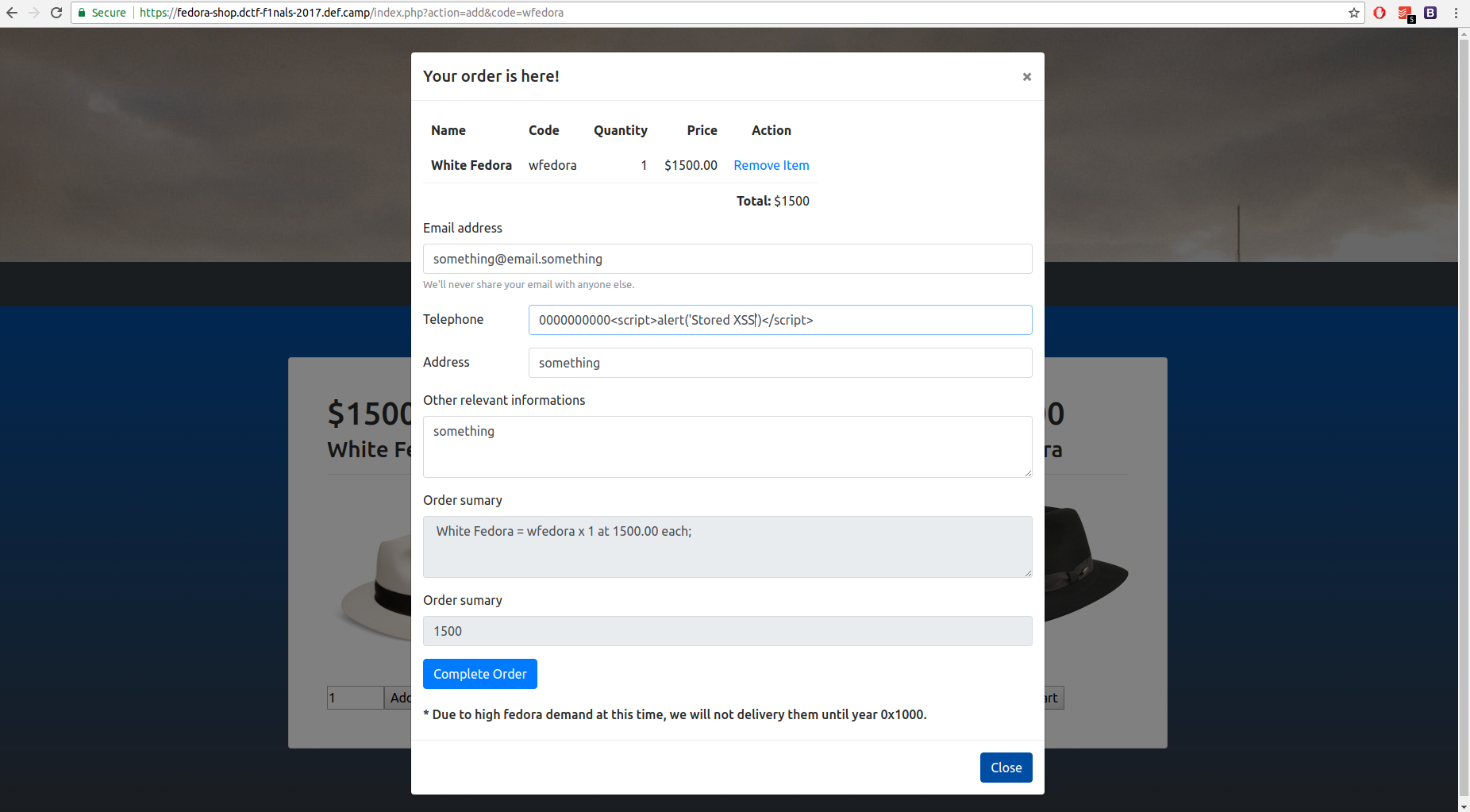Screen dimensions: 1470x812
Task: Click the 'wfedora' code cell
Action: point(552,165)
